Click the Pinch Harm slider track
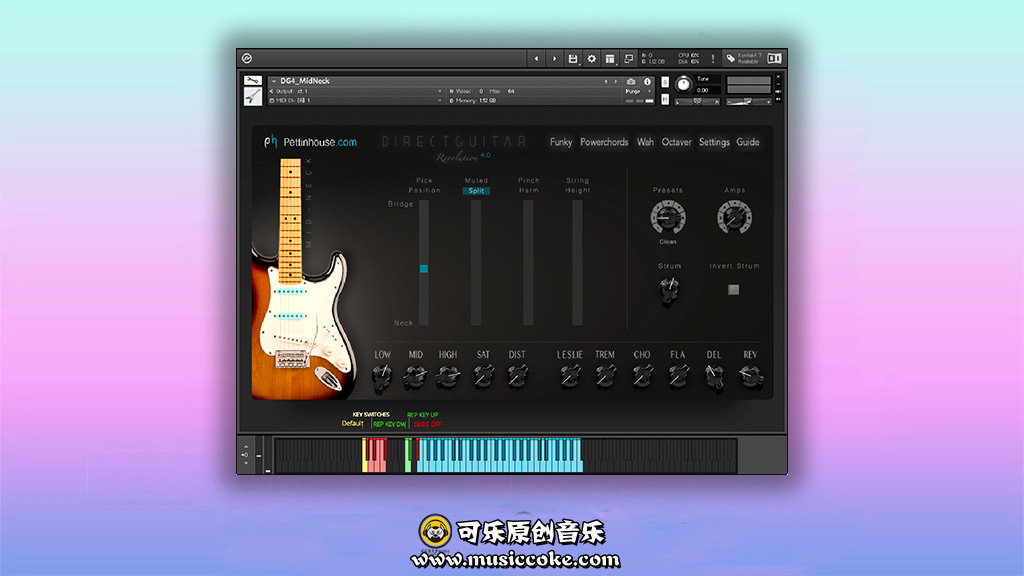Screen dimensions: 1024x576 click(528, 263)
